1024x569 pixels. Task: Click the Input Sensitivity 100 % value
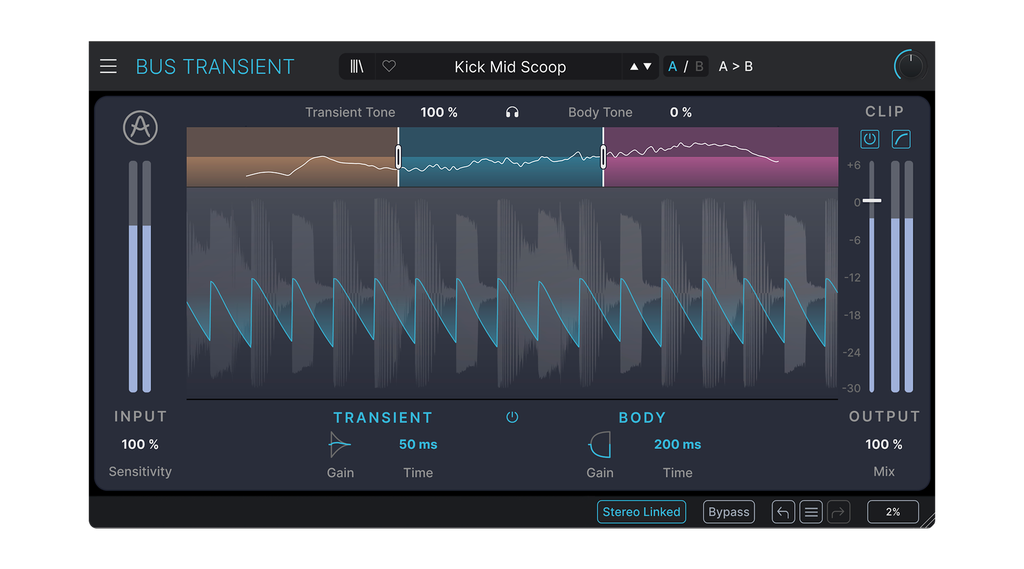click(140, 444)
